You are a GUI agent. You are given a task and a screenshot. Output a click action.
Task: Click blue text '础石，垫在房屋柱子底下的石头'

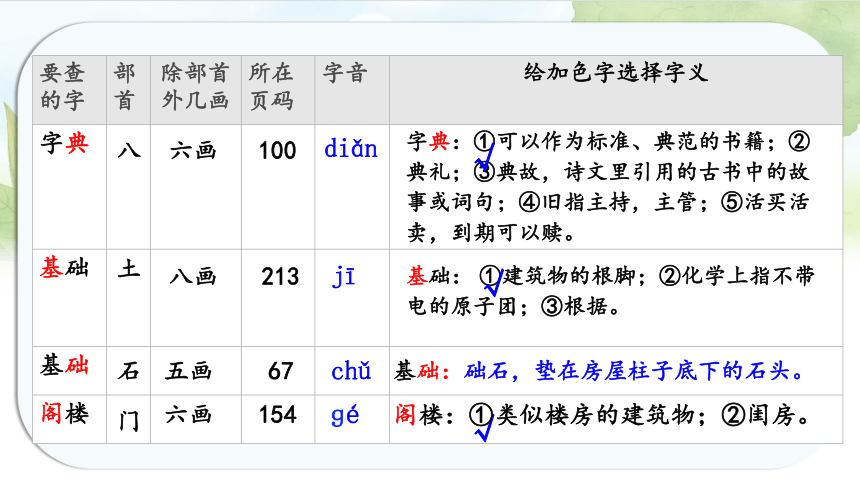coord(634,372)
